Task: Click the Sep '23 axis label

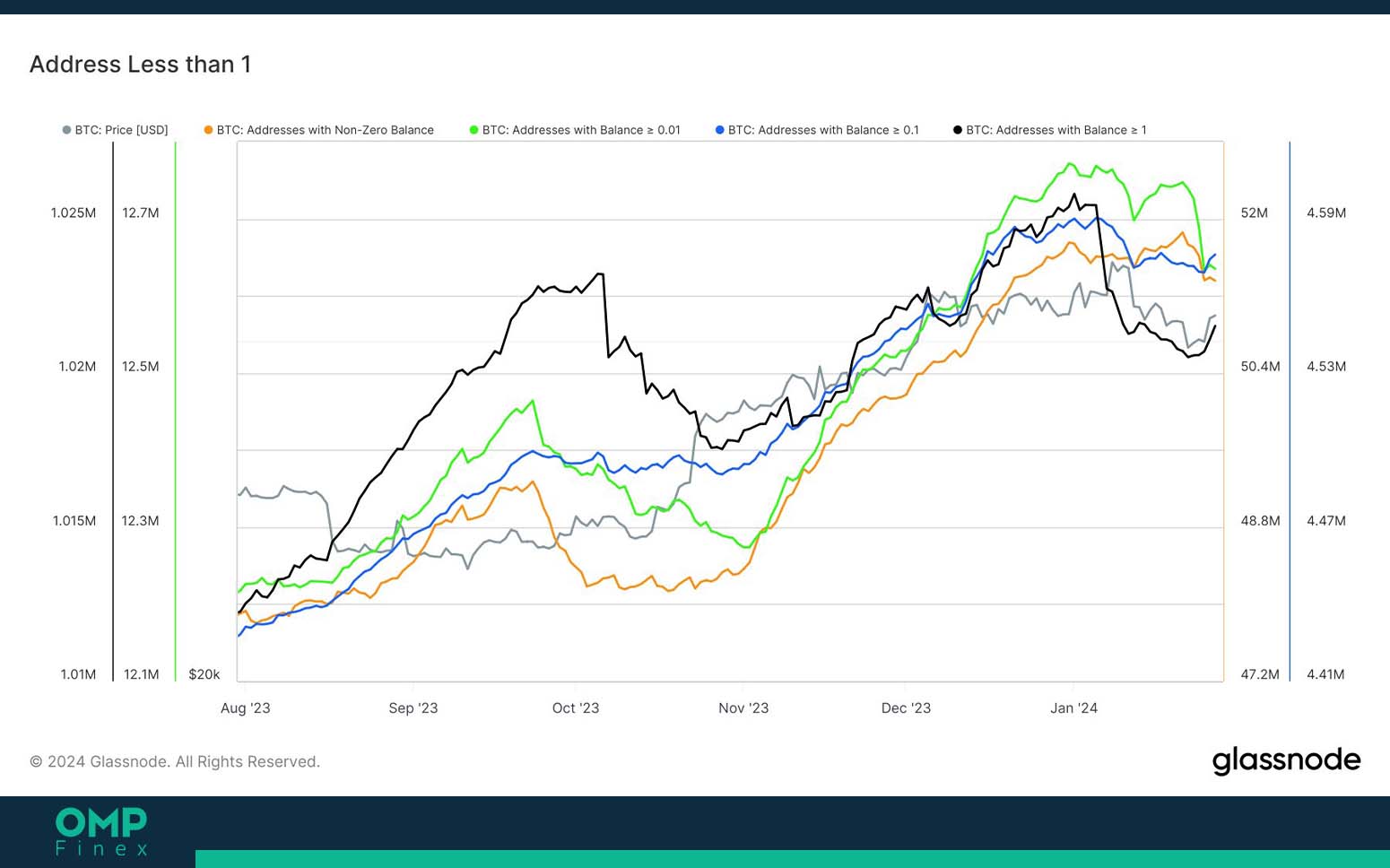Action: pyautogui.click(x=413, y=707)
